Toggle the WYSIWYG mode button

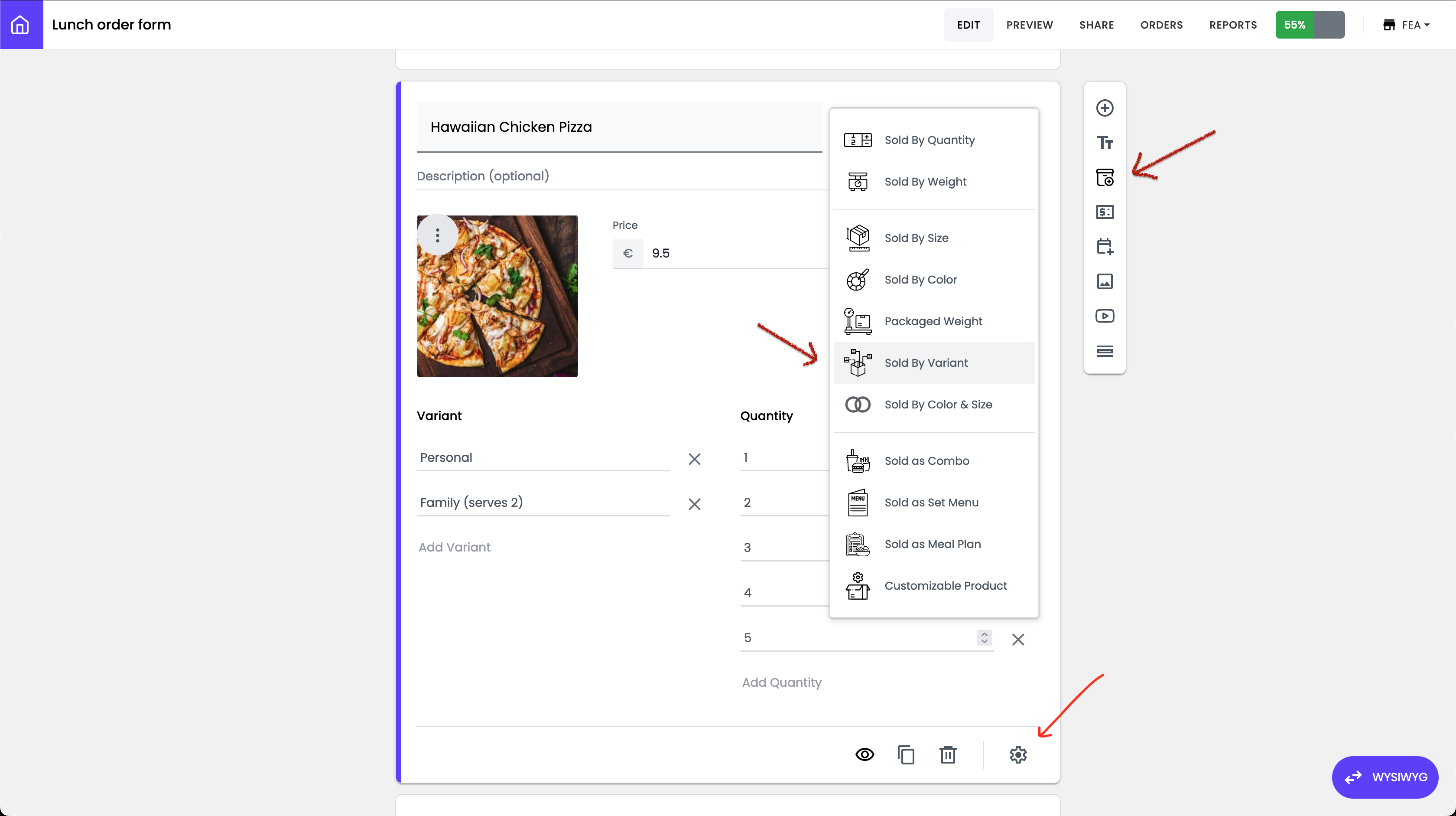pos(1385,777)
